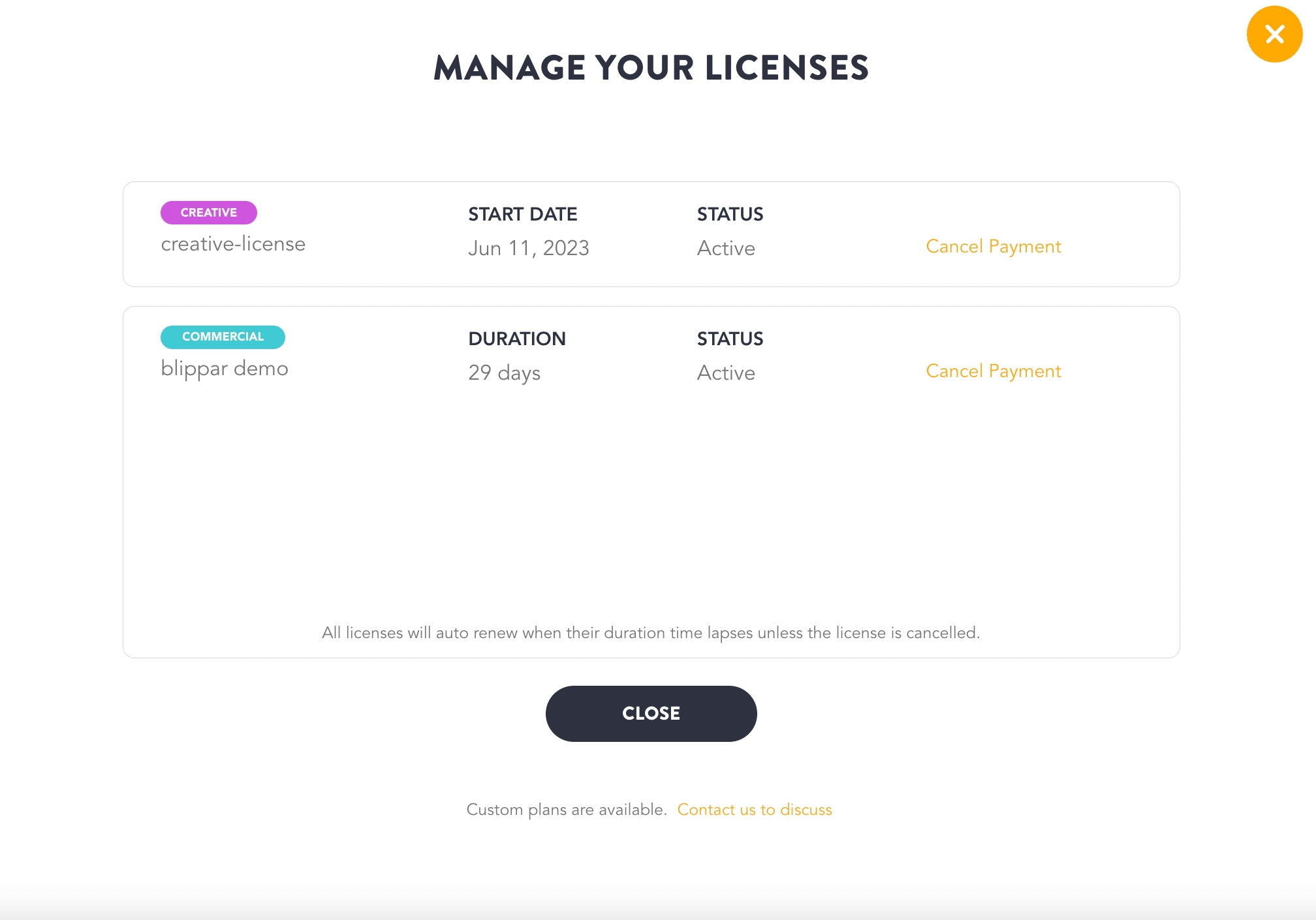Click the purple CREATIVE badge
Image resolution: width=1316 pixels, height=920 pixels.
pyautogui.click(x=208, y=213)
